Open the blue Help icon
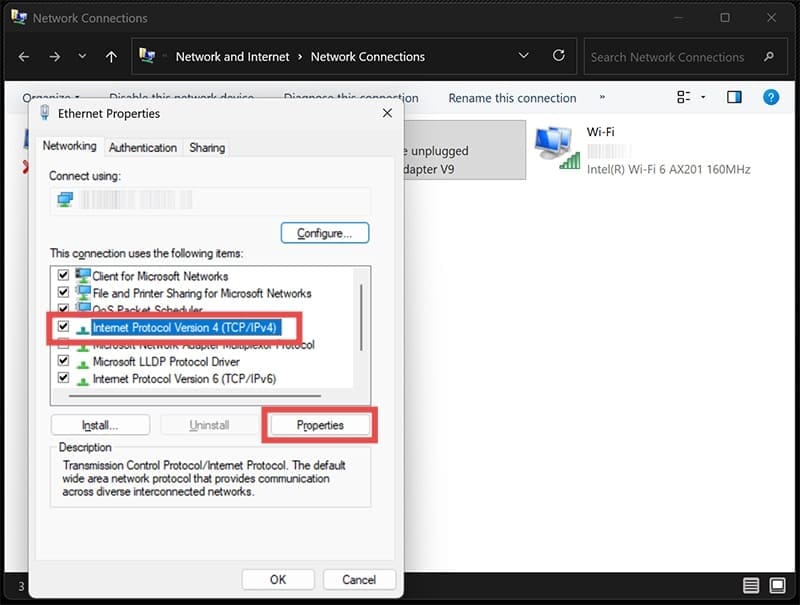The height and width of the screenshot is (605, 800). [x=771, y=97]
